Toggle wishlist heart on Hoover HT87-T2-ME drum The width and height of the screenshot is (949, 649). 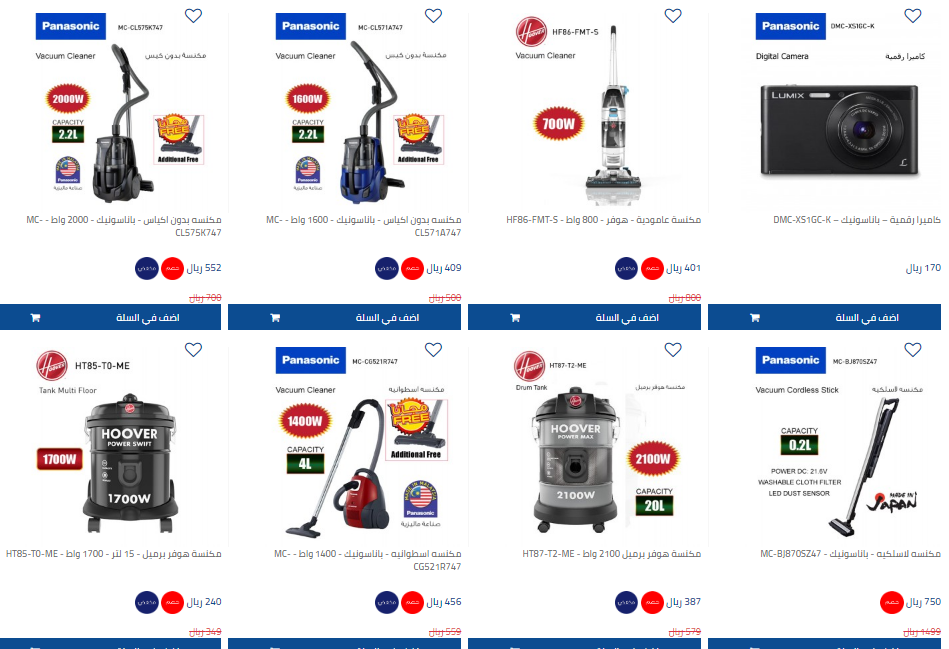[x=673, y=350]
